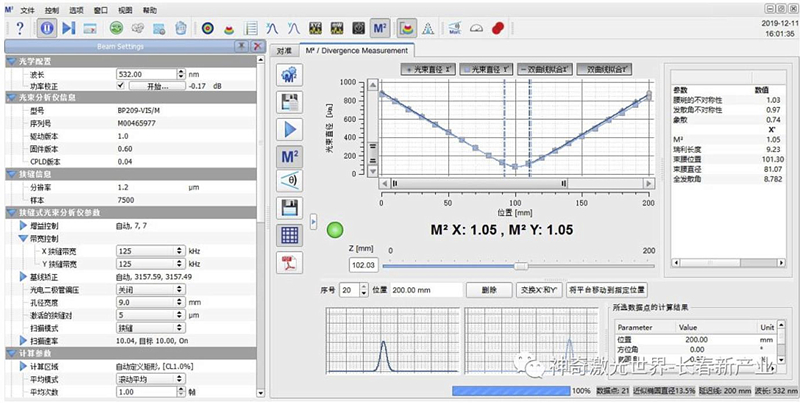The image size is (800, 403).
Task: Click the red PDF export icon
Action: (289, 261)
